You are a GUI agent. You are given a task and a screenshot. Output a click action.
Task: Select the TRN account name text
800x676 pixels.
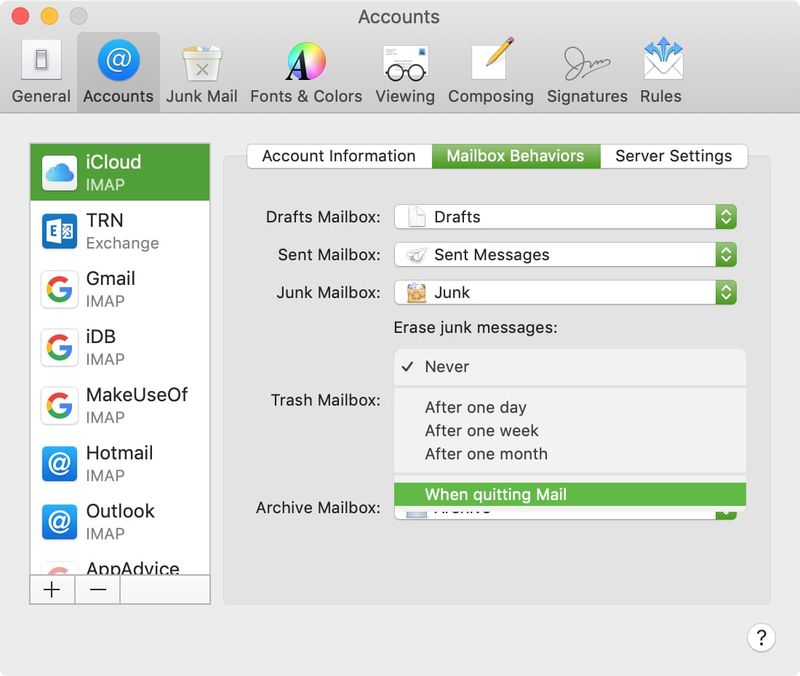105,220
